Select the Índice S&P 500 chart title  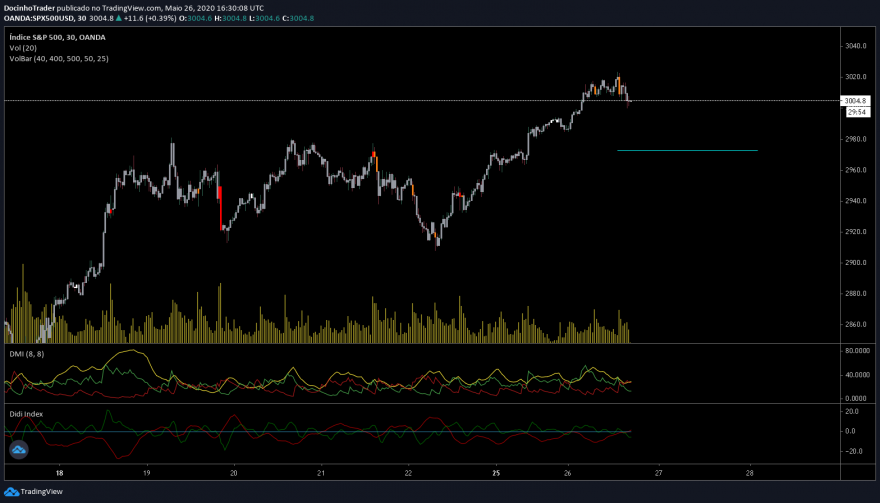(x=57, y=37)
